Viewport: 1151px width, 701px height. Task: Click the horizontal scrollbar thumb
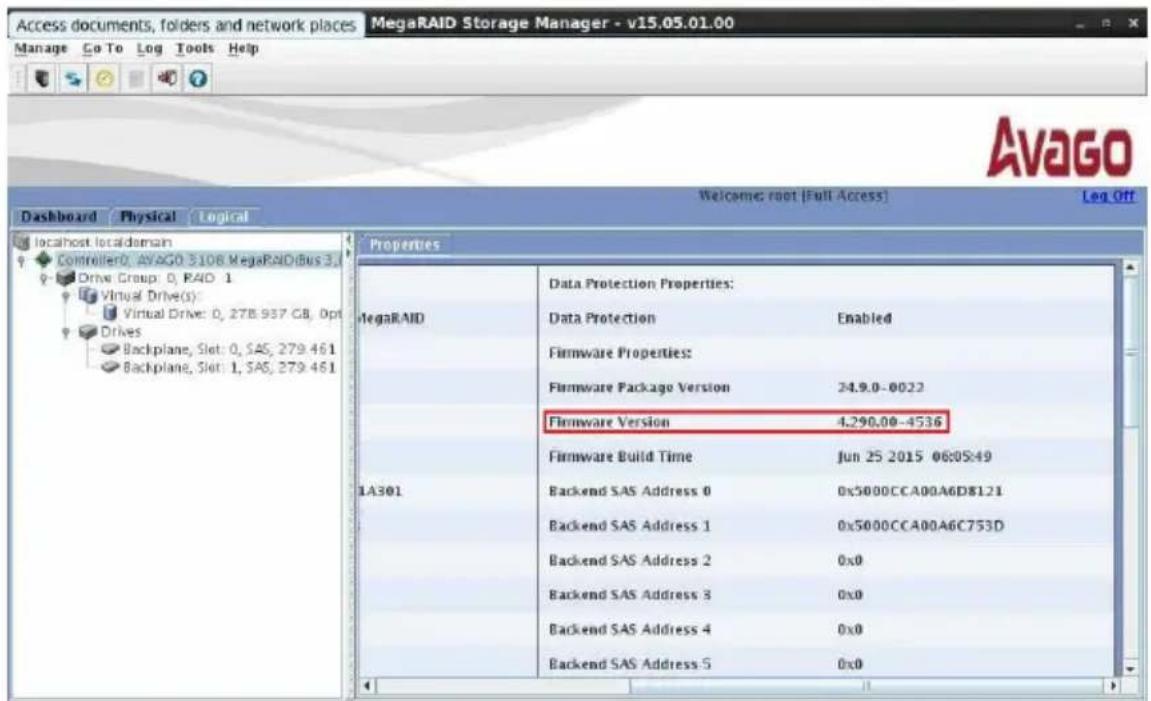[x=866, y=686]
